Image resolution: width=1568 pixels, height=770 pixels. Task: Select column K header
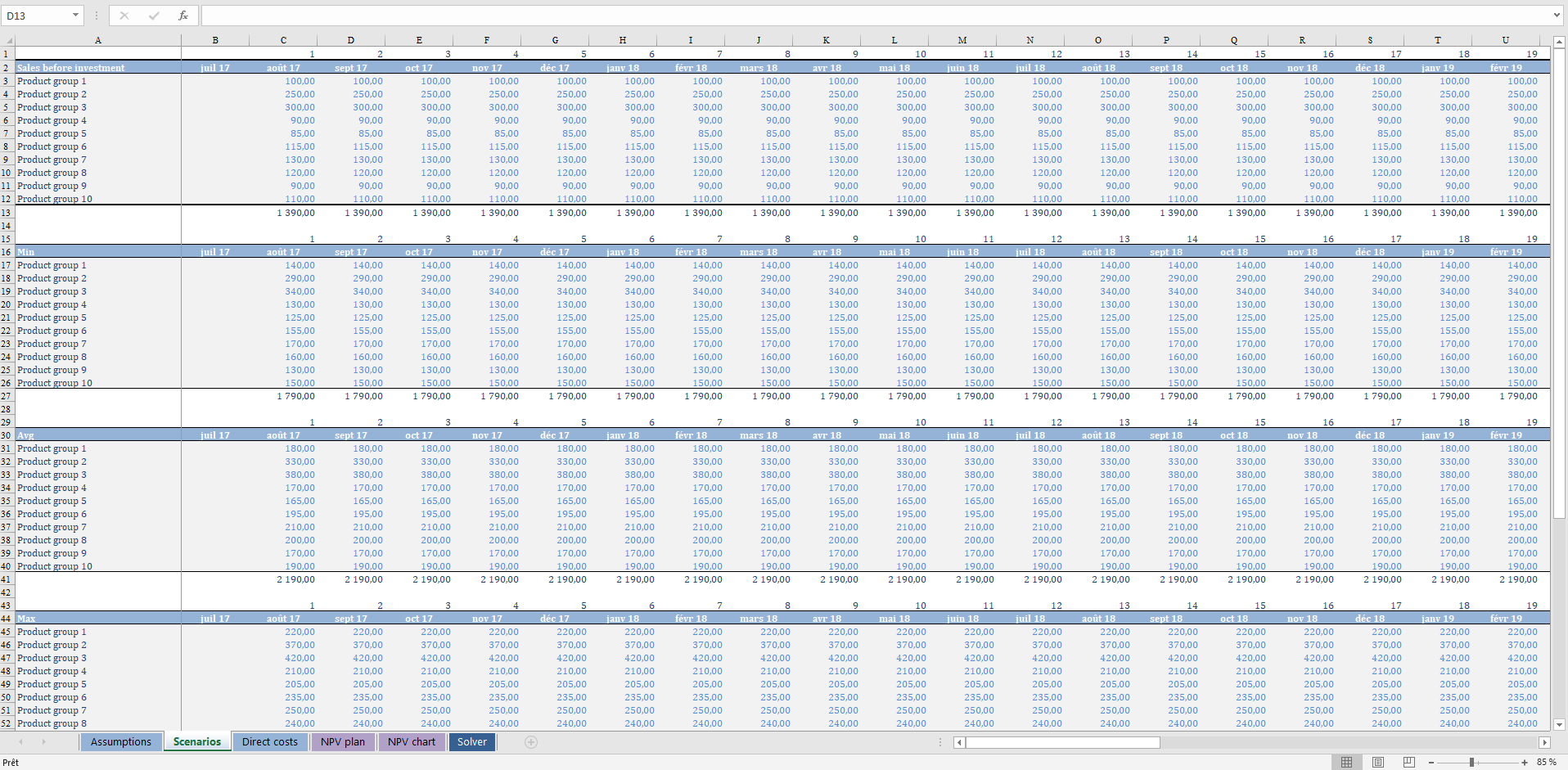(827, 40)
